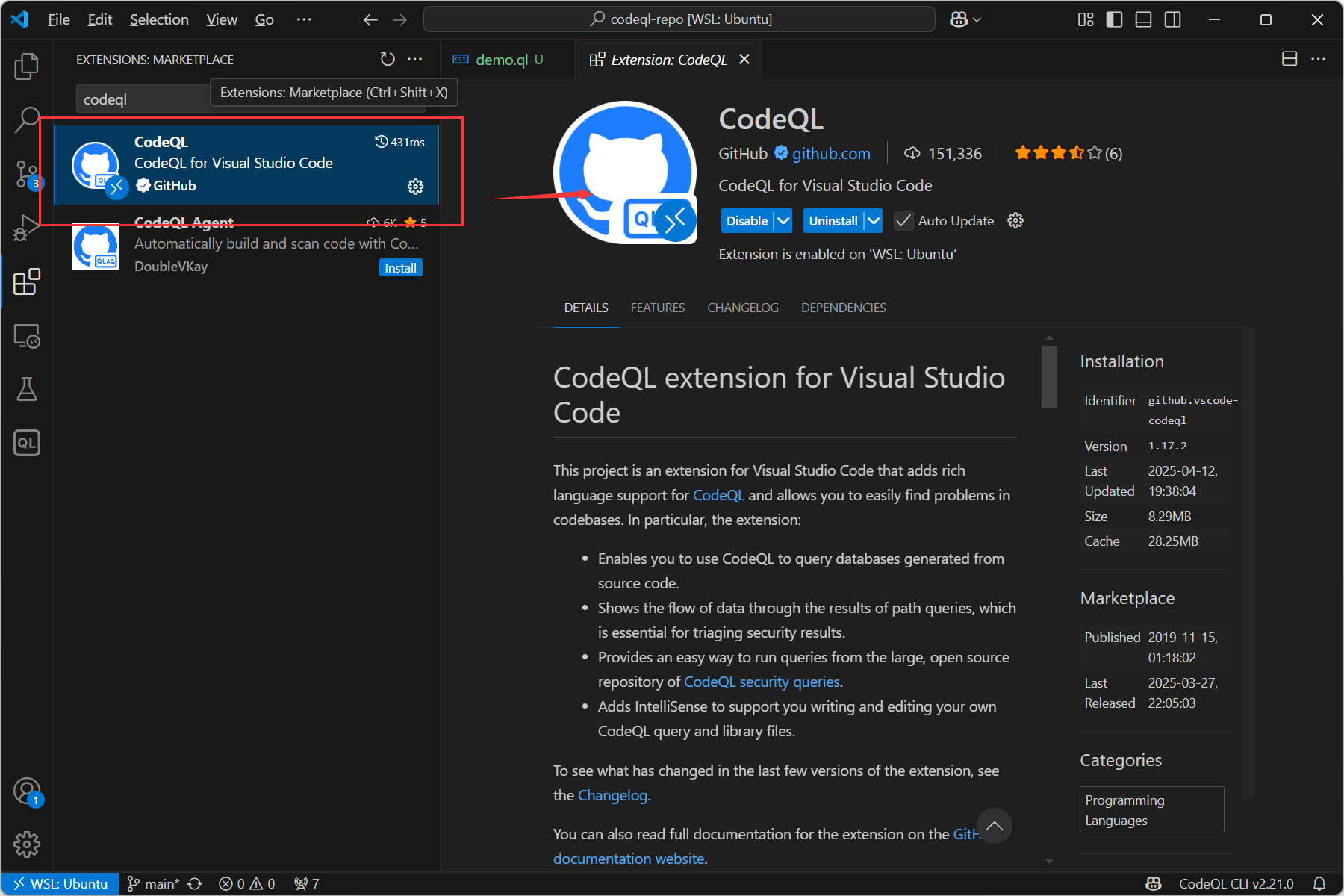1344x896 pixels.
Task: Open the Extensions view more actions menu
Action: [x=415, y=59]
